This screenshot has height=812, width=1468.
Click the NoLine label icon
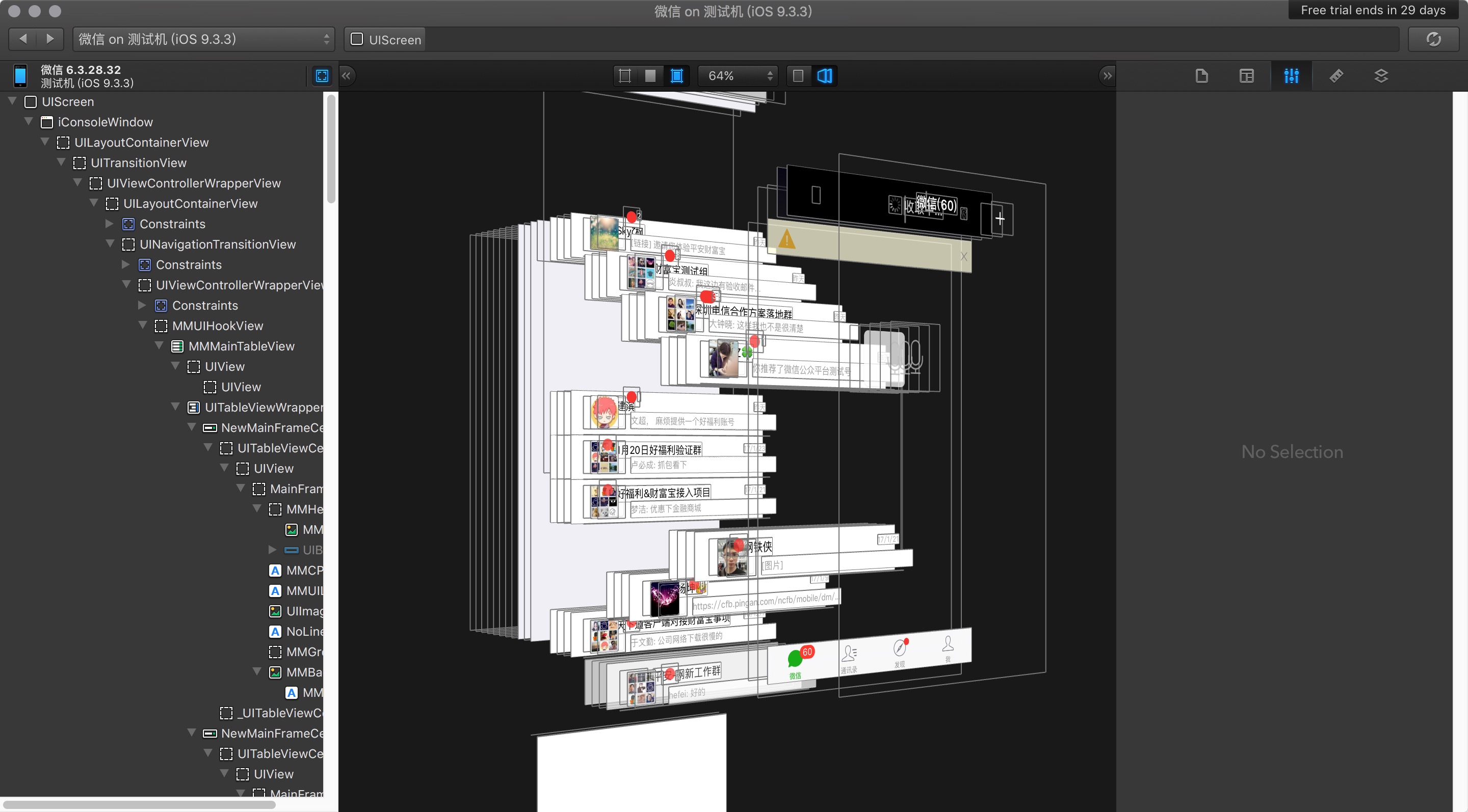click(x=275, y=632)
